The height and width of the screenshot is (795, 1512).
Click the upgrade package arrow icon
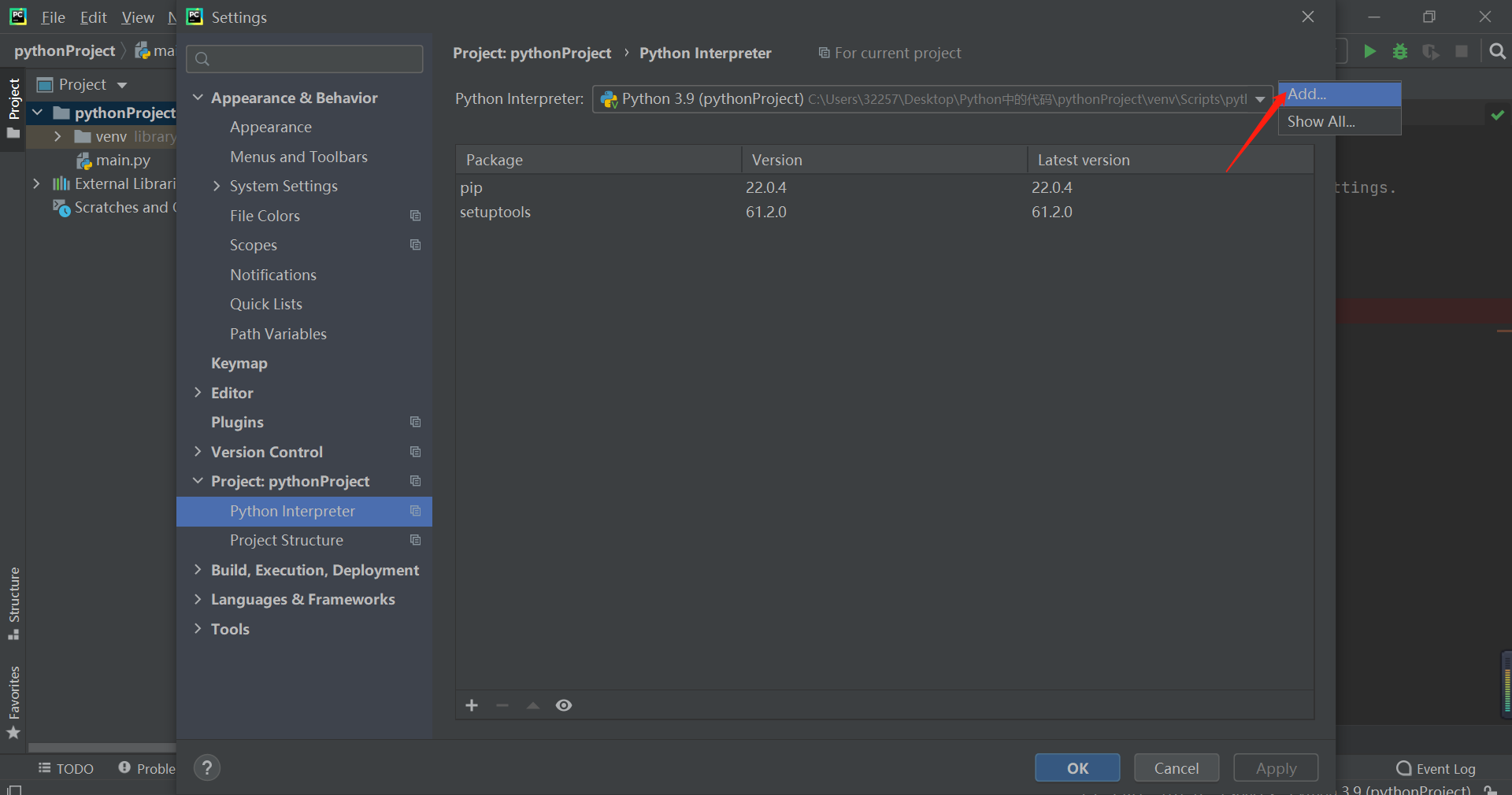533,705
